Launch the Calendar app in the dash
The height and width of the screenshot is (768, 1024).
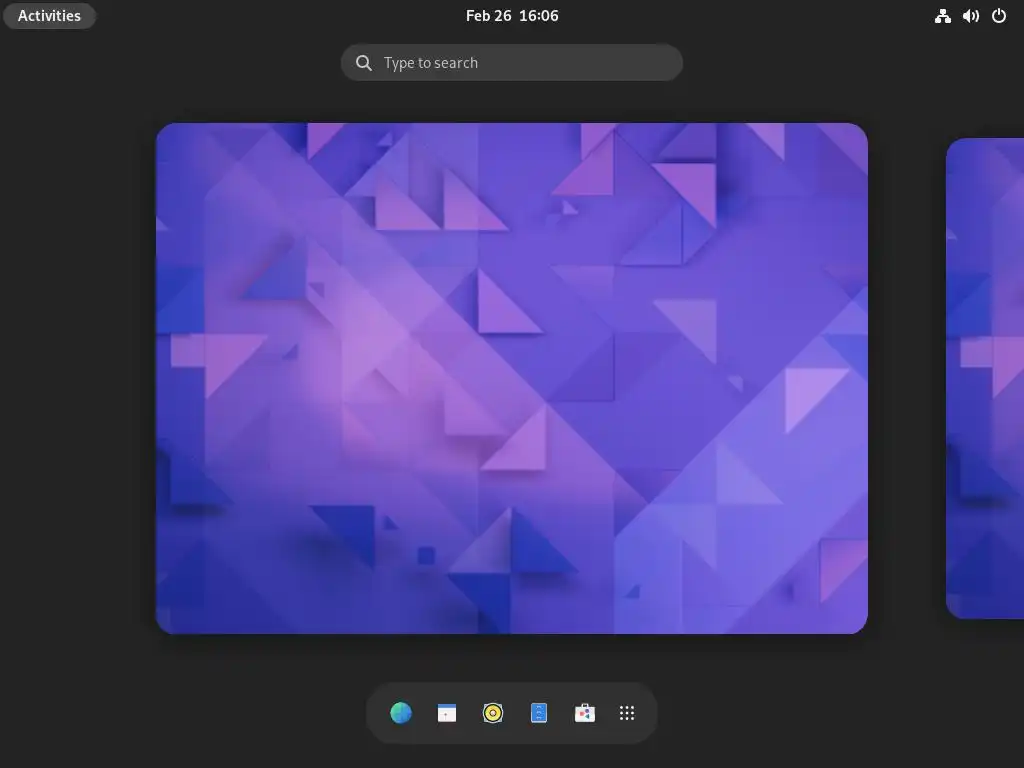click(447, 712)
